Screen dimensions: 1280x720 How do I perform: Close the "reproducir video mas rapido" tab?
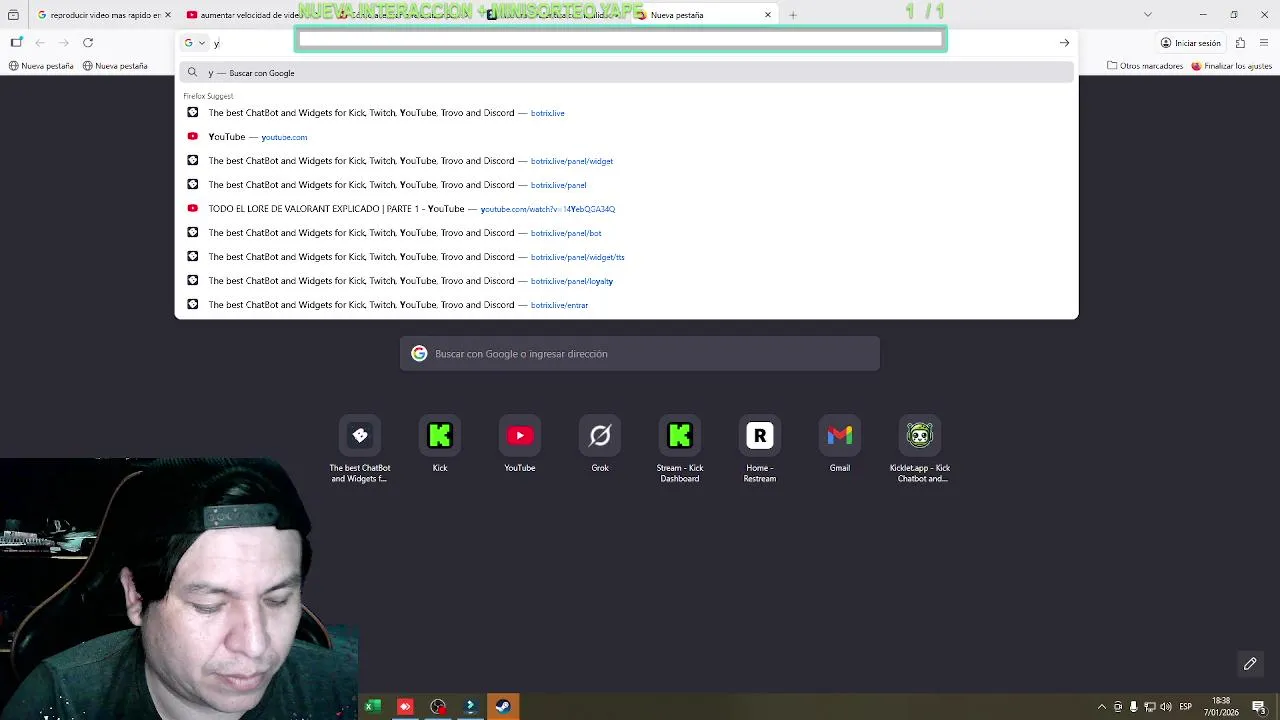(167, 15)
